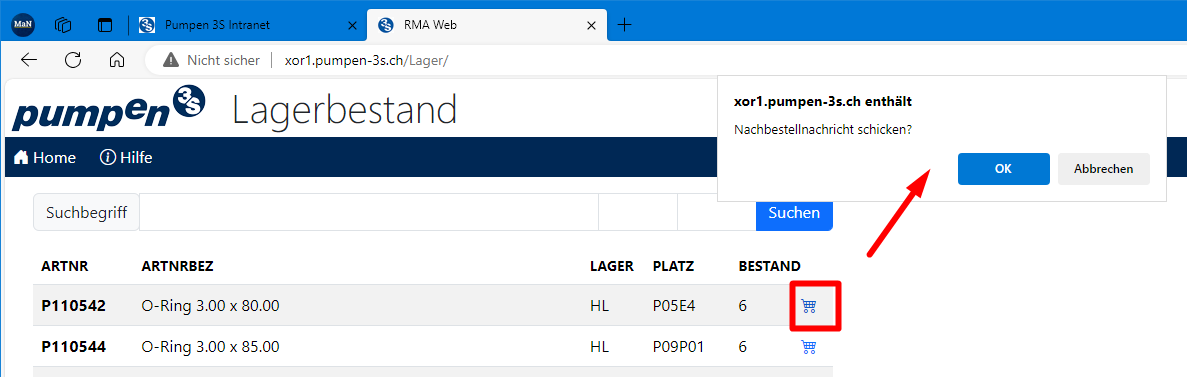The width and height of the screenshot is (1187, 377).
Task: Click the cart icon for O-Ring 3.00 x 85.00
Action: [x=808, y=347]
